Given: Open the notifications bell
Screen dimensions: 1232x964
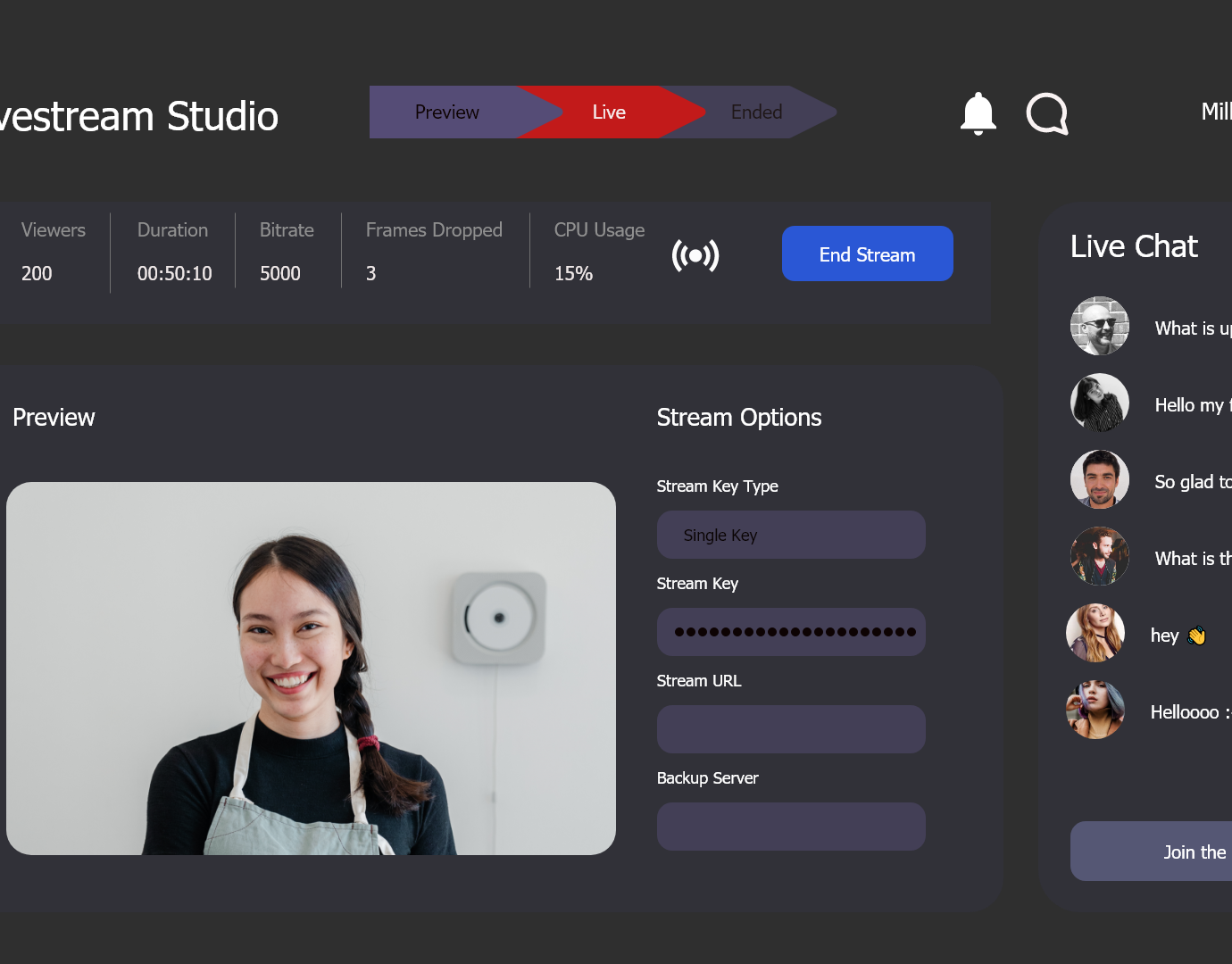Looking at the screenshot, I should coord(978,113).
